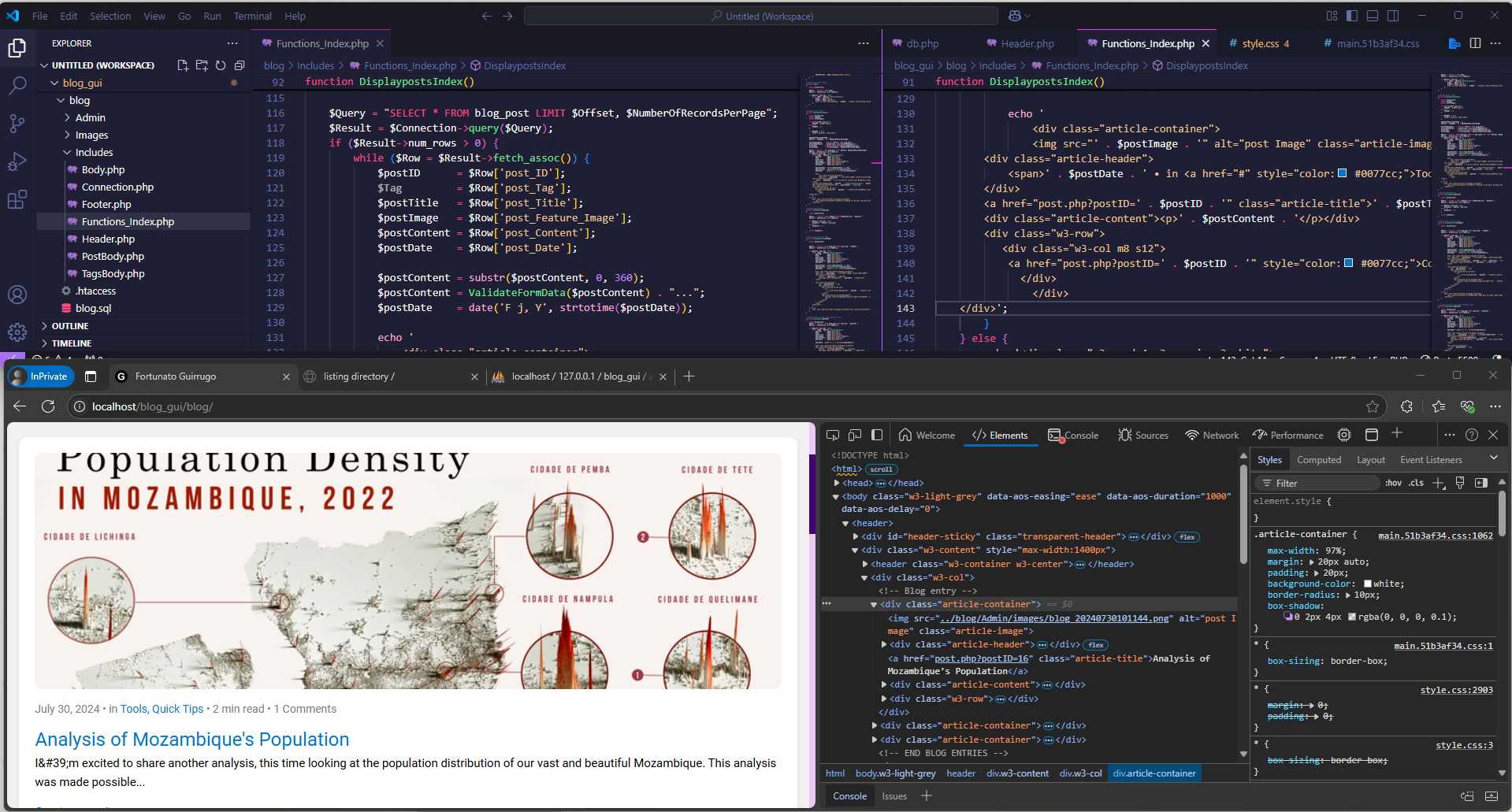
Task: Open Run and Debug view
Action: 17,161
